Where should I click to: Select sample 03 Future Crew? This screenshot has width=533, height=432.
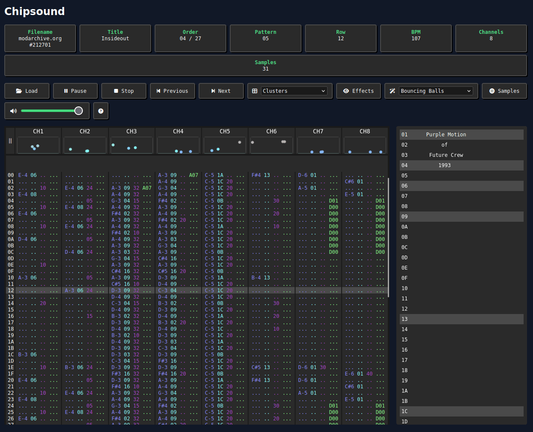[462, 155]
